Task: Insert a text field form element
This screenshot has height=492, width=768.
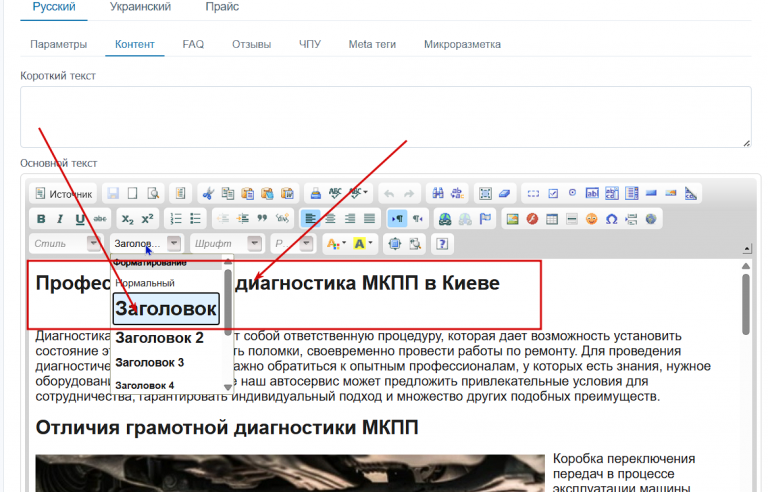Action: click(x=592, y=194)
